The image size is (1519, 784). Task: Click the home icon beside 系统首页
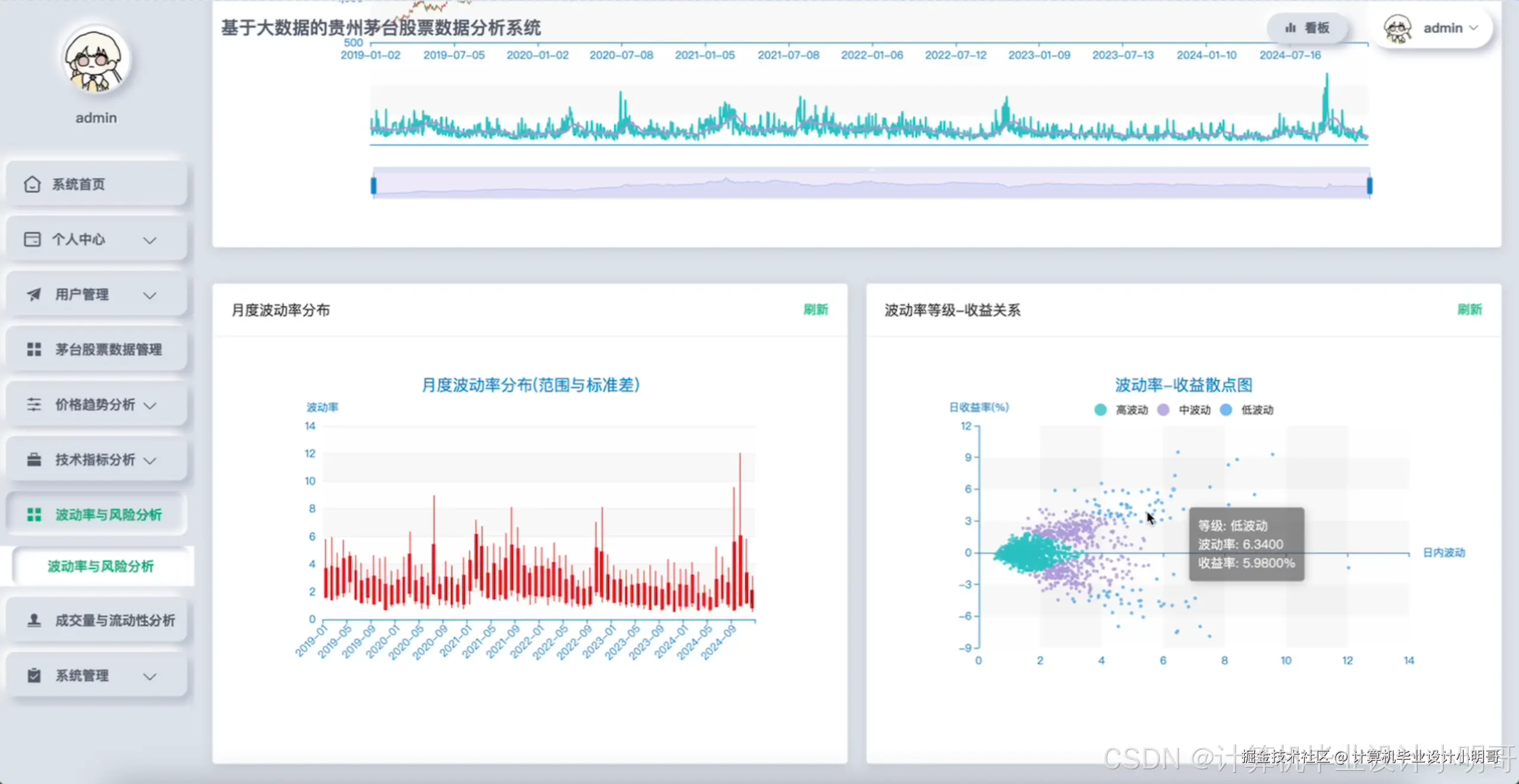32,184
